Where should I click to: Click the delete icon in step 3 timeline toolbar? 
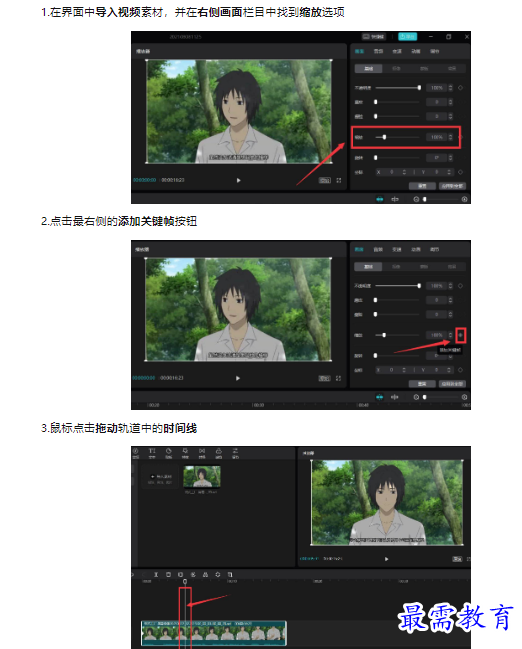click(x=168, y=574)
